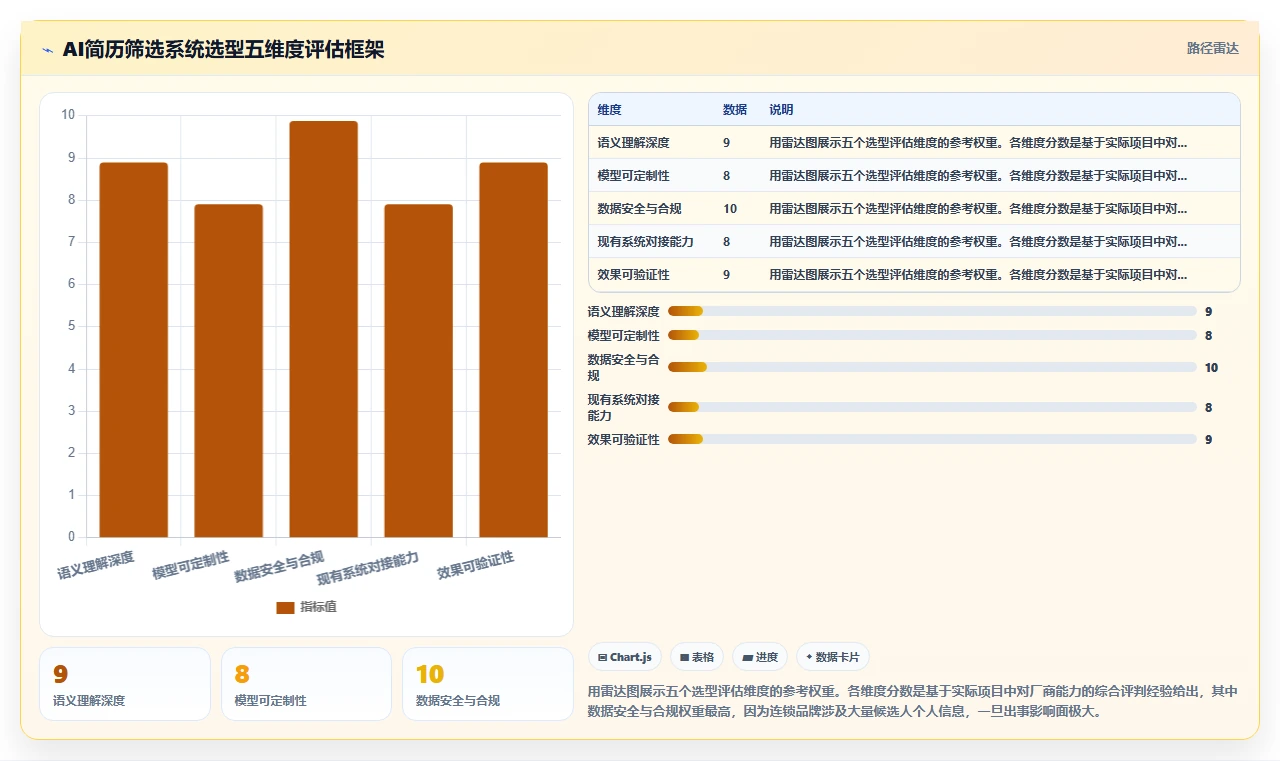The image size is (1280, 761).
Task: Select the 效果可验证性 table row name
Action: [634, 275]
